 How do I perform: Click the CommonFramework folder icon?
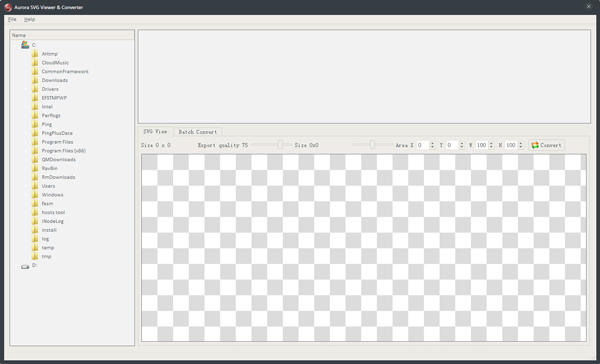tap(35, 71)
